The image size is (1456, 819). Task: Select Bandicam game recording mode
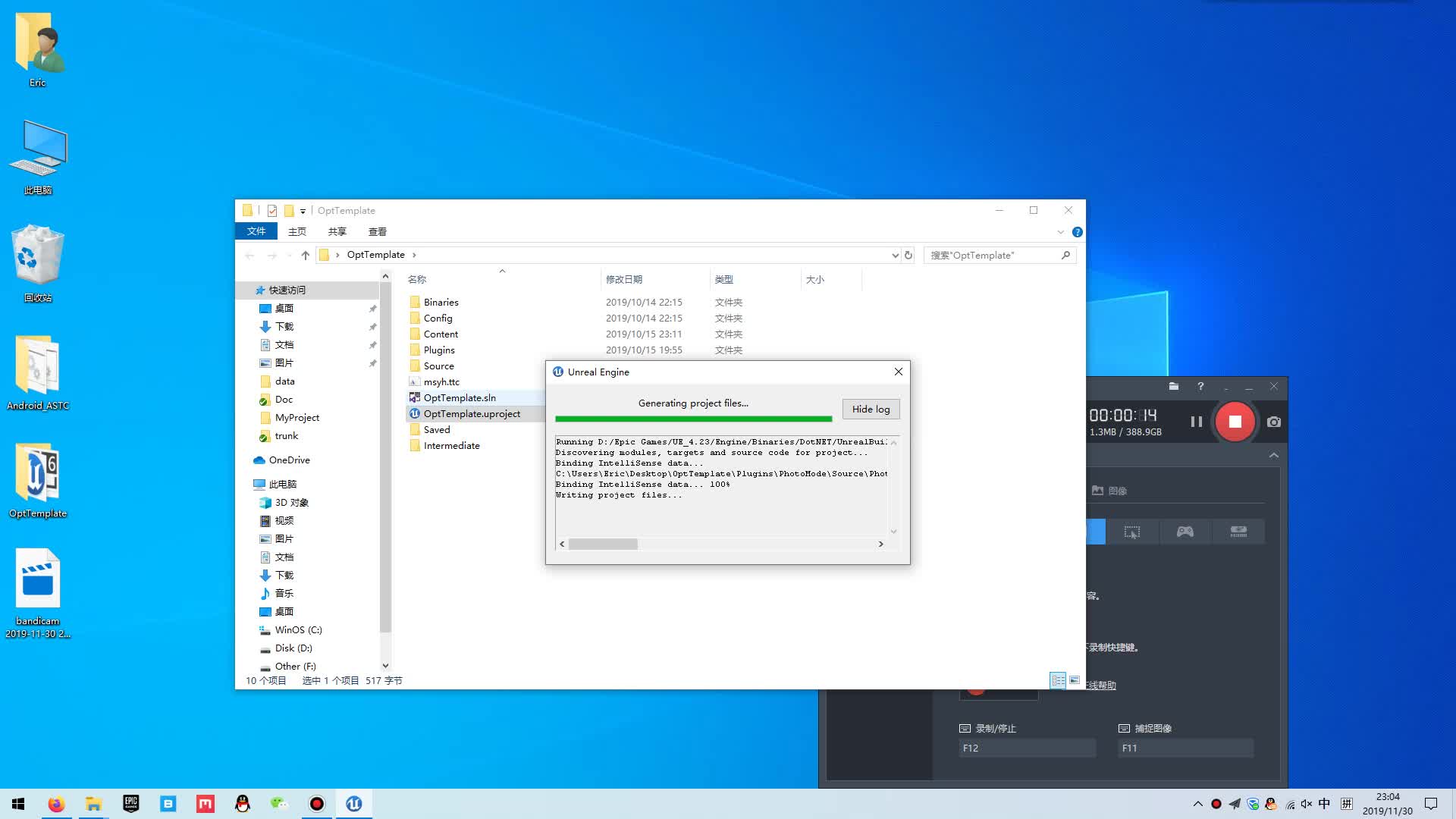pyautogui.click(x=1185, y=532)
